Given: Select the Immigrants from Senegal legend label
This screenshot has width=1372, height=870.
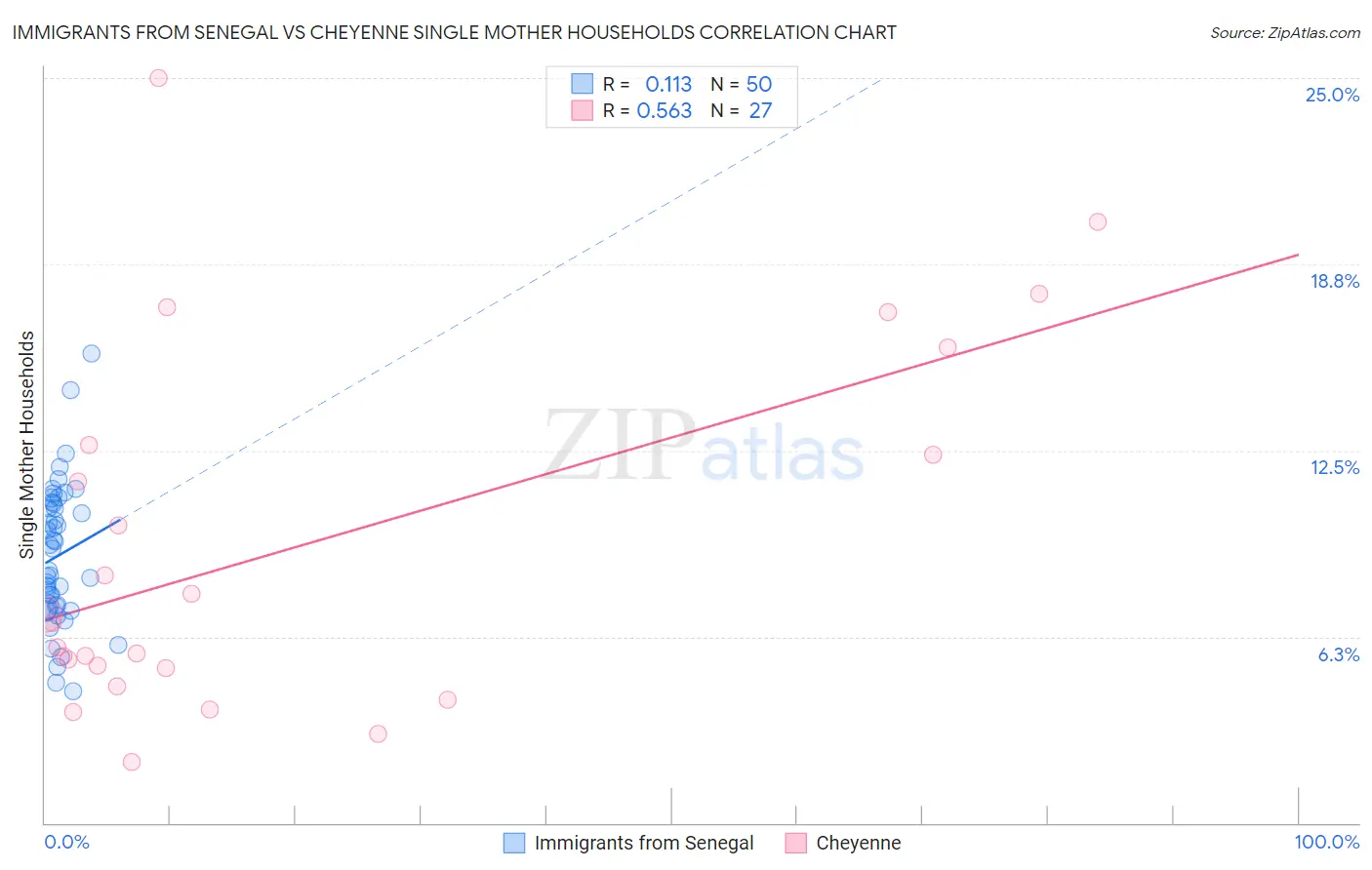Looking at the screenshot, I should tap(644, 843).
